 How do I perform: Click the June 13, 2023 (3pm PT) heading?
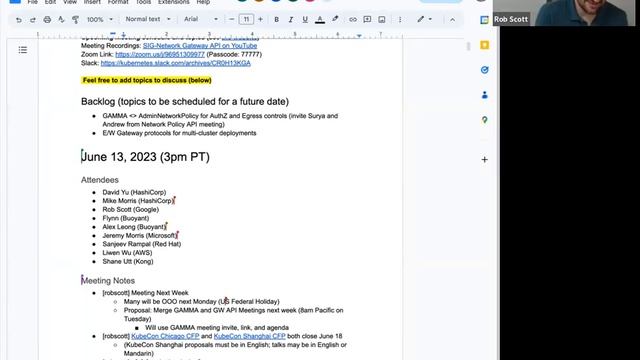tap(145, 157)
